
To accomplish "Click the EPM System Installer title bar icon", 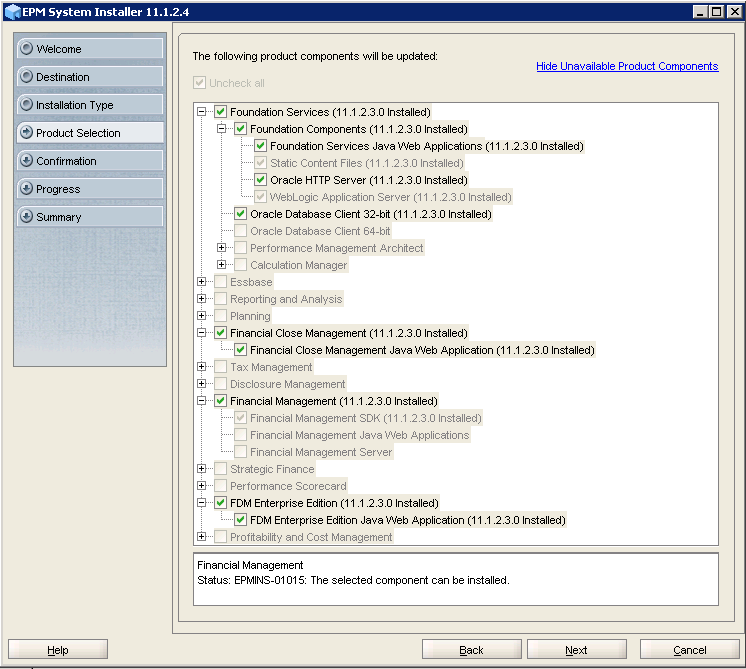I will [x=13, y=12].
